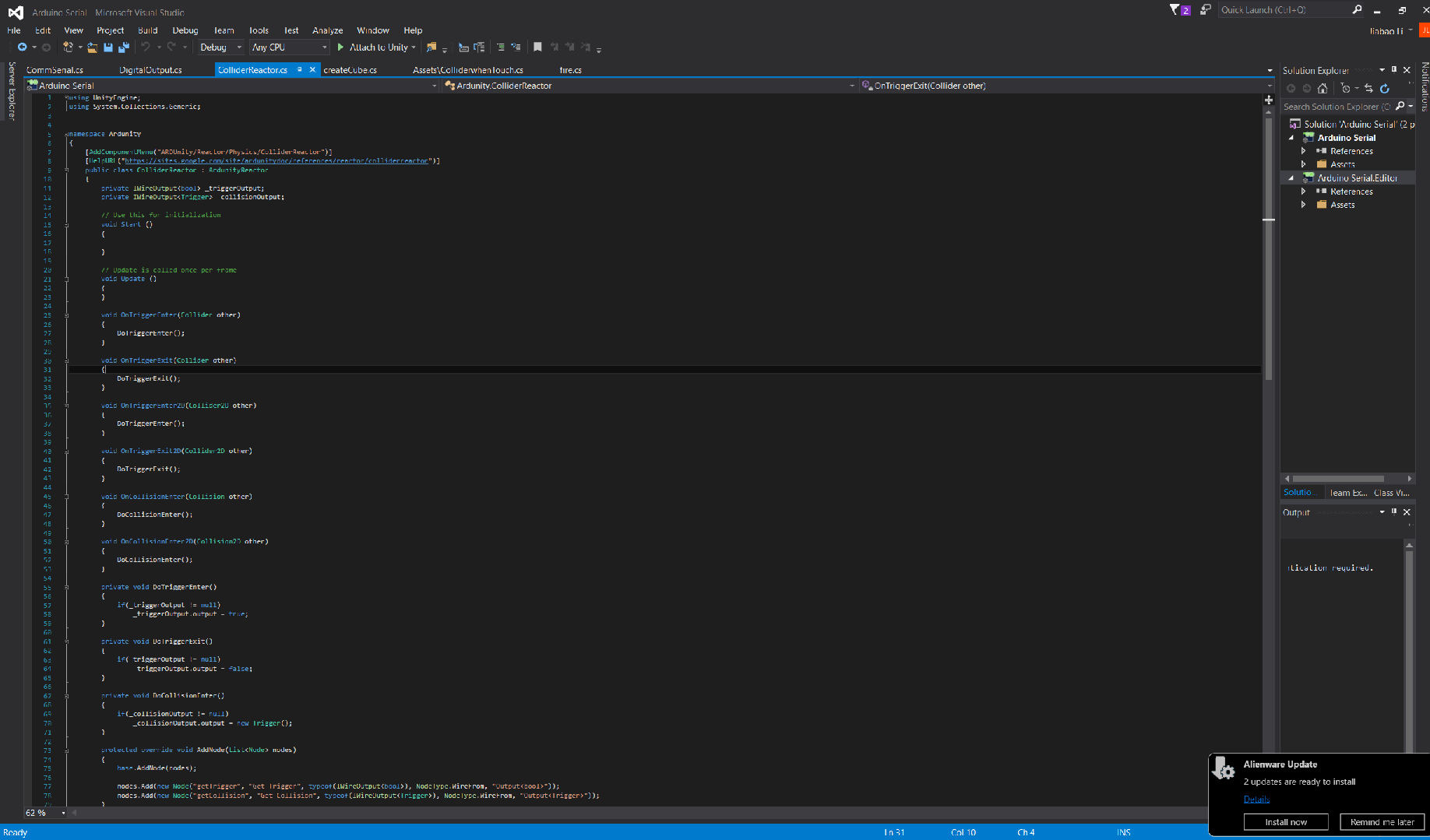The height and width of the screenshot is (840, 1430).
Task: Switch to the fire.cs tab
Action: pos(570,70)
